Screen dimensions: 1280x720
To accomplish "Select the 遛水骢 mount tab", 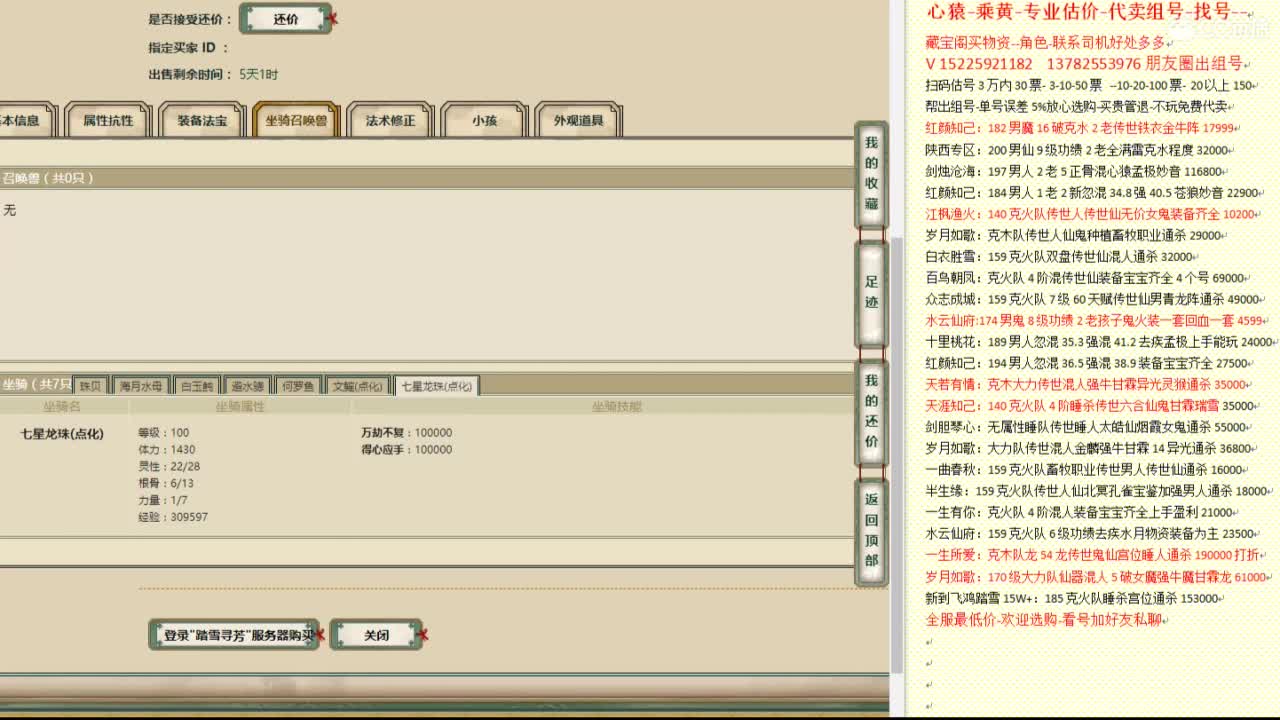I will 247,386.
